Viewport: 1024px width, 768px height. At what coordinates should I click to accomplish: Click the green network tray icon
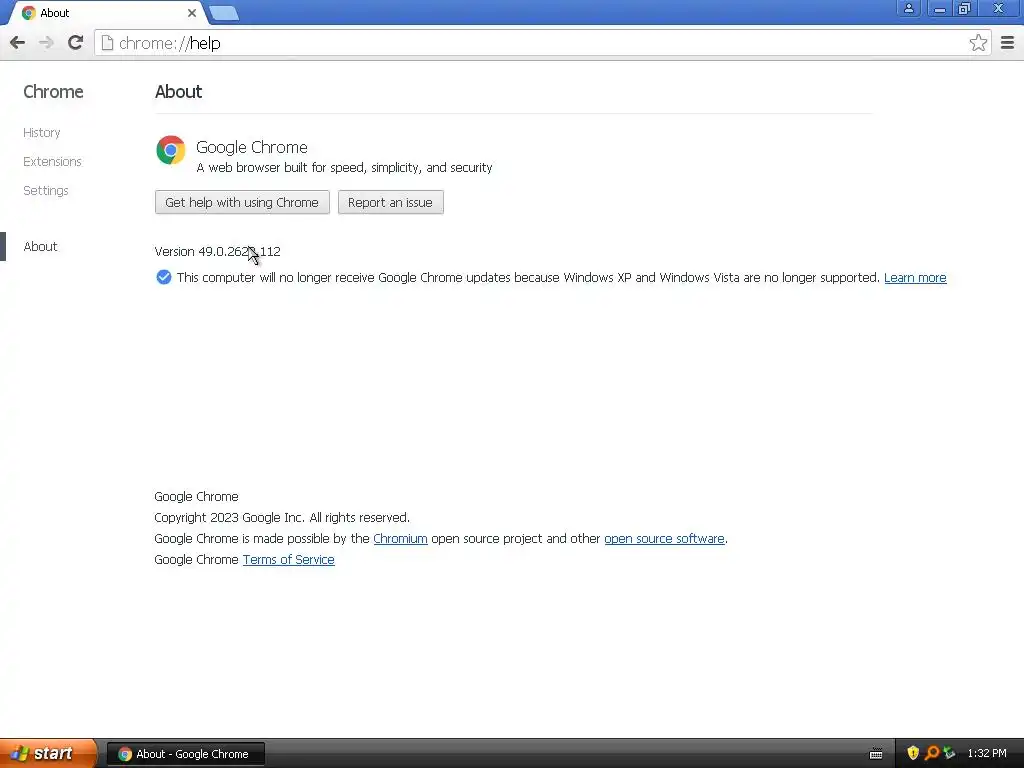tap(950, 753)
